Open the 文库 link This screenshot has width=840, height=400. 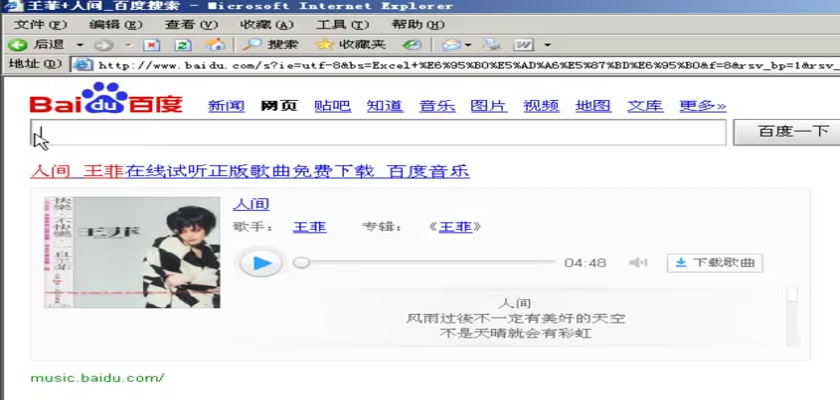[645, 106]
